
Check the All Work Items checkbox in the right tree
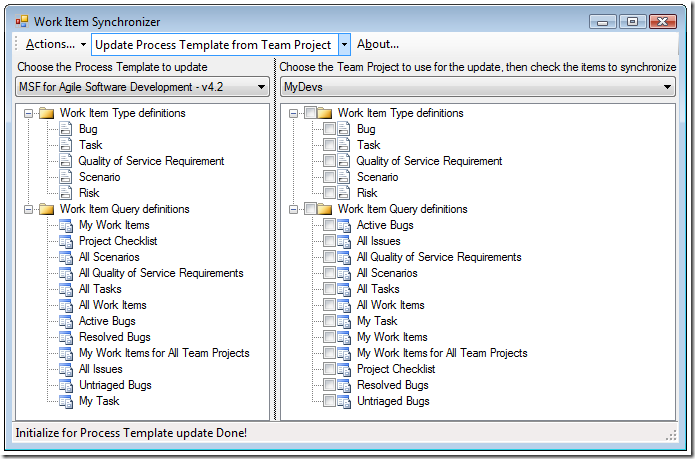pos(329,305)
